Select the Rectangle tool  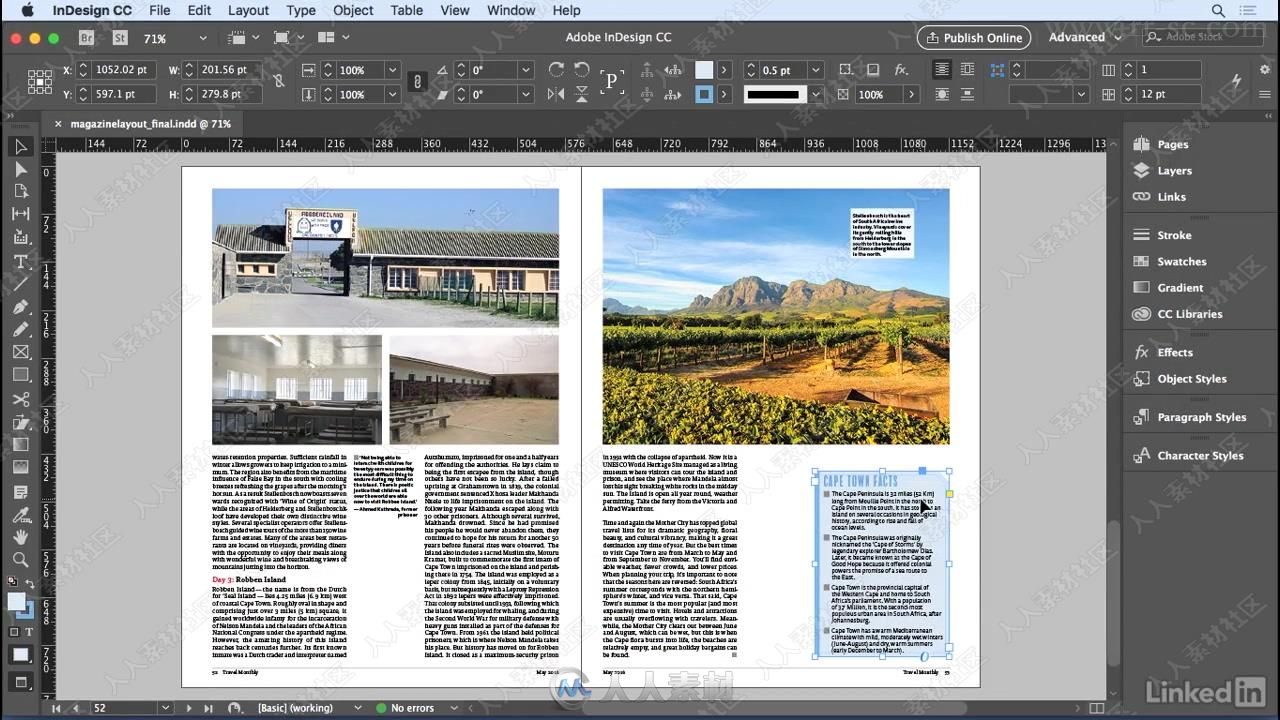tap(20, 375)
